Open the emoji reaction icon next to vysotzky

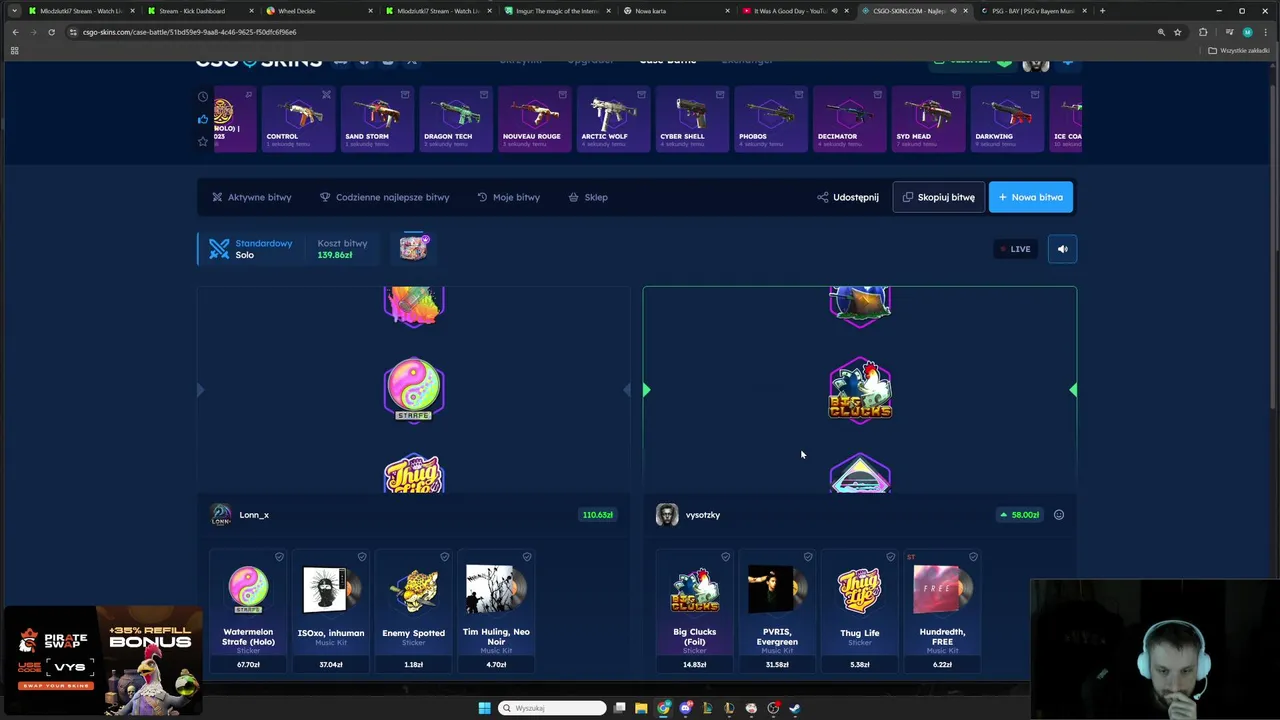point(1059,515)
